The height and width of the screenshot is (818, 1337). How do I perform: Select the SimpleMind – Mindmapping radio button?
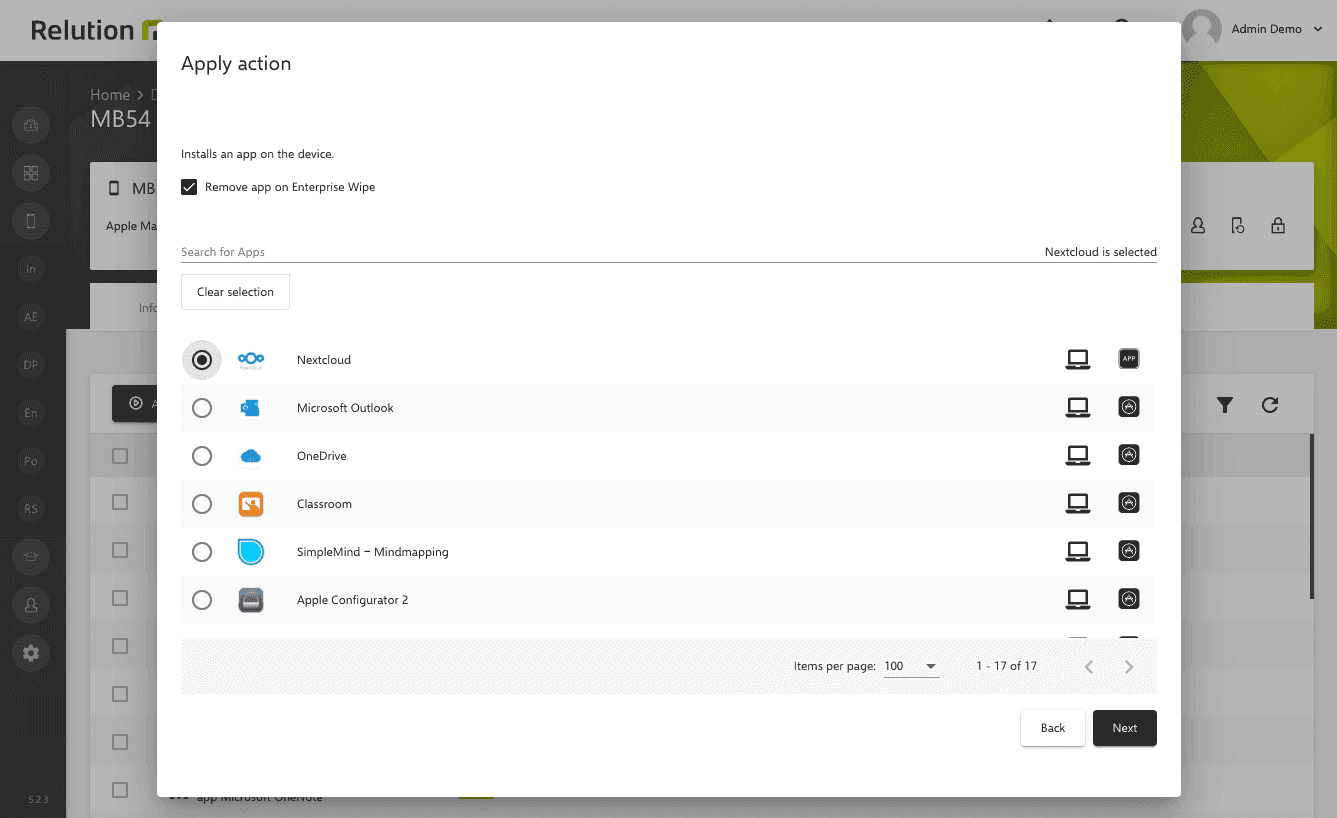click(x=202, y=552)
